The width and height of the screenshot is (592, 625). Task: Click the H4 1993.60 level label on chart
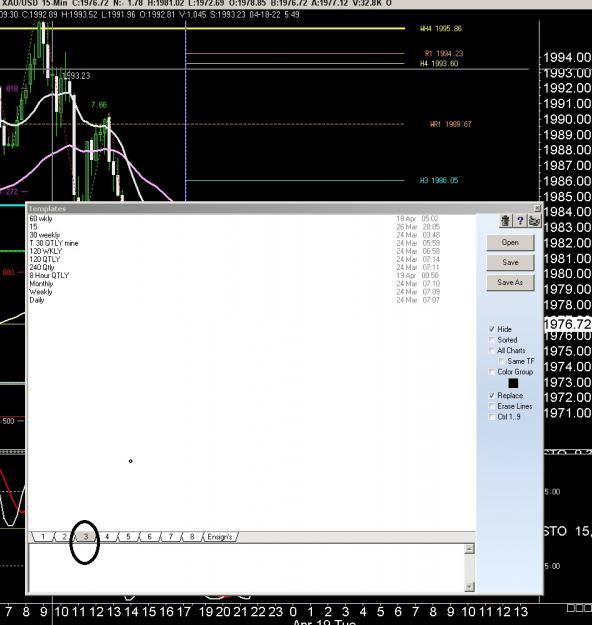pyautogui.click(x=439, y=63)
